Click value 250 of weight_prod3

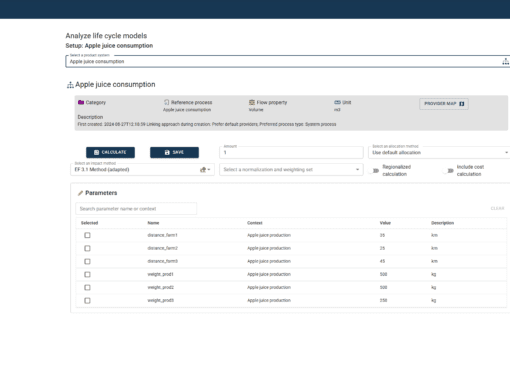383,300
